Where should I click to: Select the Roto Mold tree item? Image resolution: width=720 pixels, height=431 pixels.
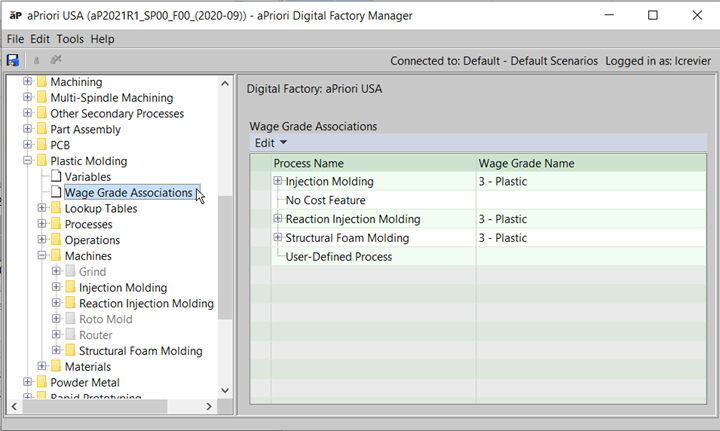106,319
